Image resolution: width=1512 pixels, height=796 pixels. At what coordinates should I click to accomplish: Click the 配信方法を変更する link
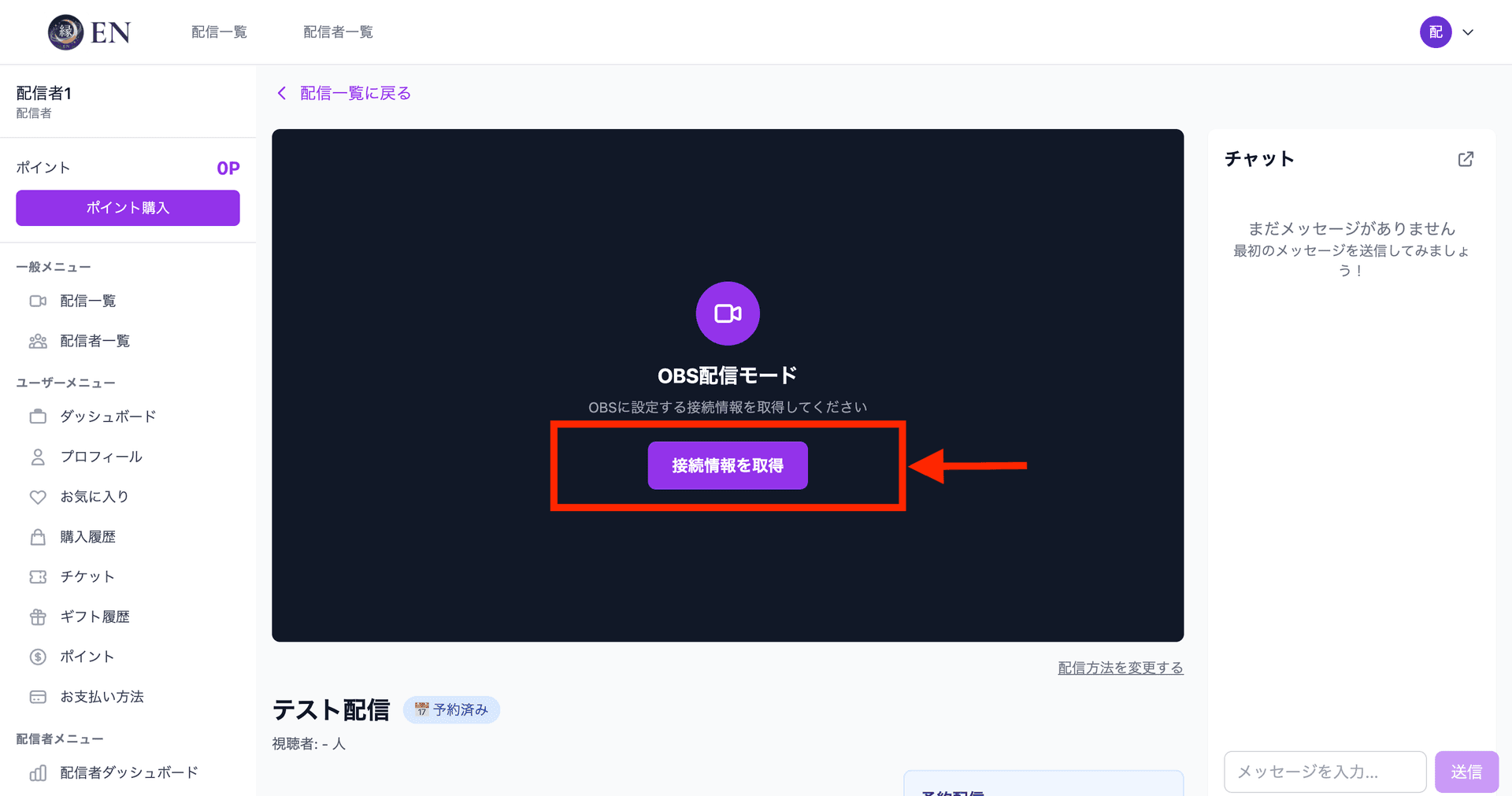pos(1121,668)
